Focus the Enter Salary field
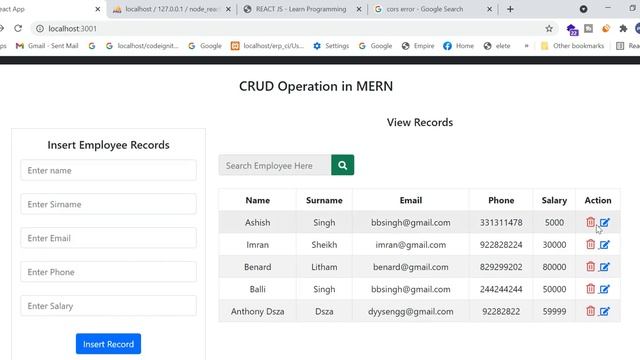 pos(108,306)
